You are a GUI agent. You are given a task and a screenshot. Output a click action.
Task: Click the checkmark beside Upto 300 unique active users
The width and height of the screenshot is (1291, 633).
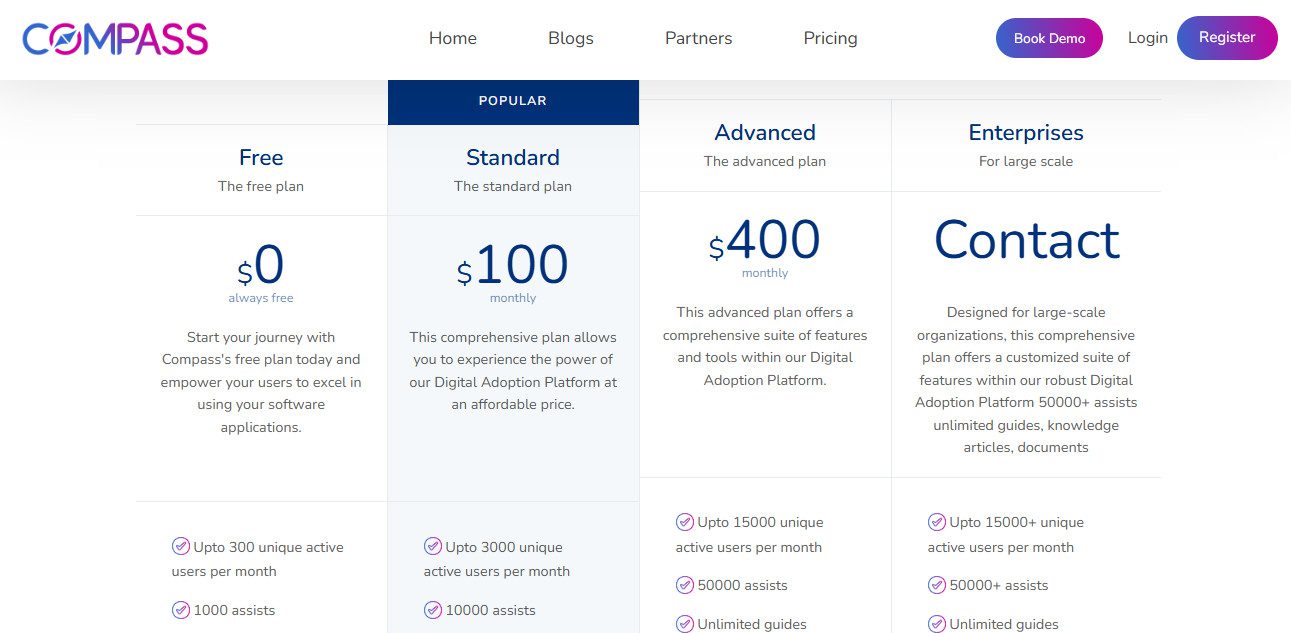click(181, 546)
